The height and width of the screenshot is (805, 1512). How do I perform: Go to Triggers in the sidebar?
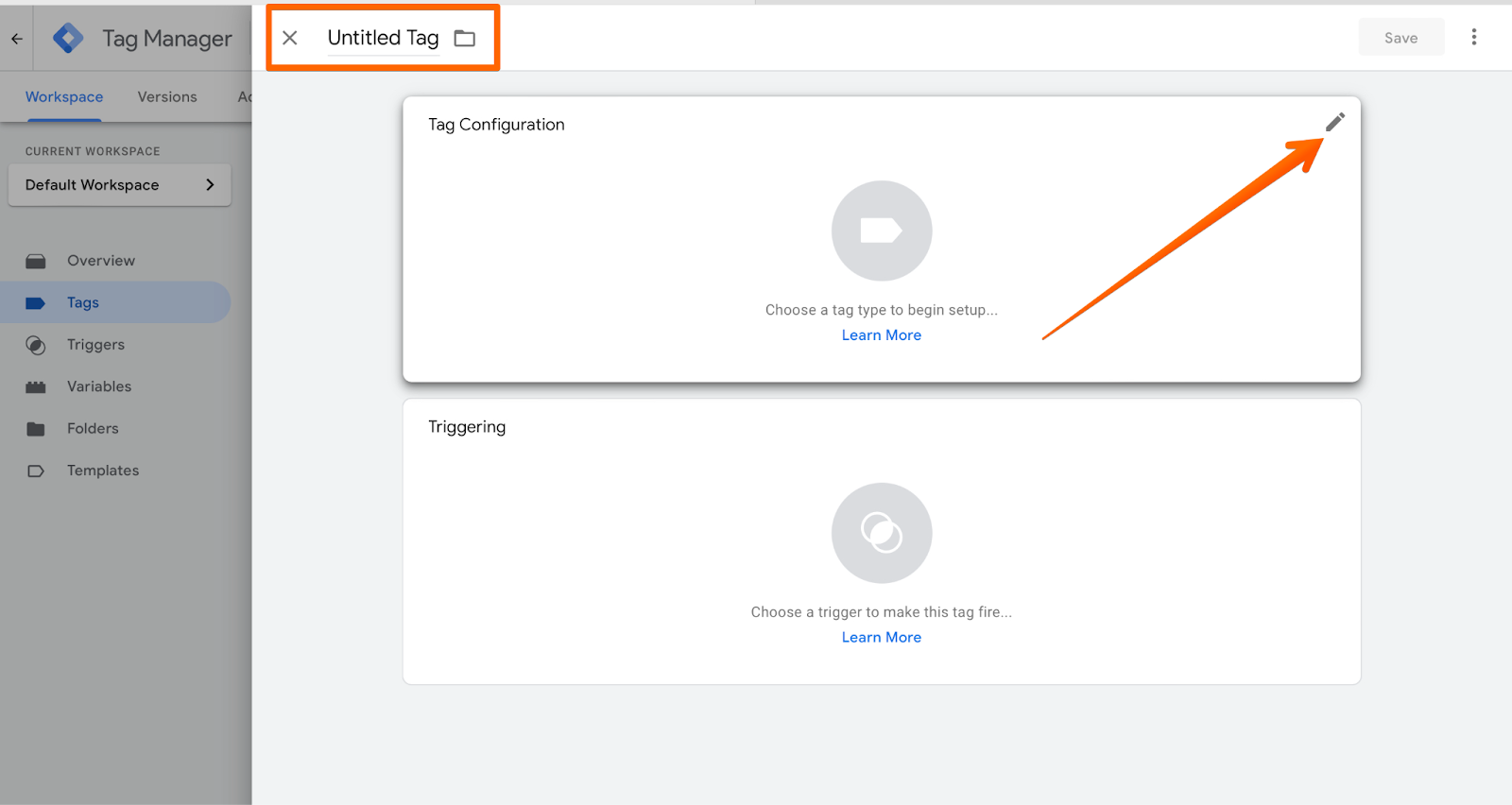pyautogui.click(x=95, y=345)
